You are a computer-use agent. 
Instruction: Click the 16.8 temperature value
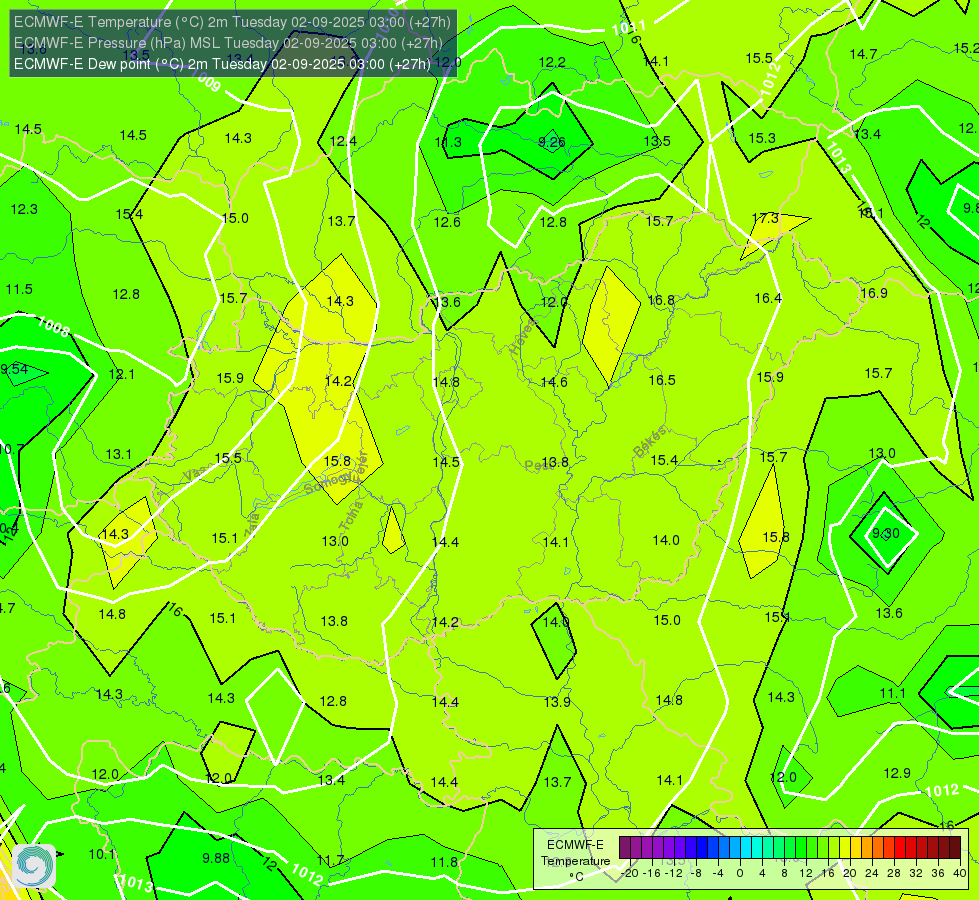[x=661, y=300]
